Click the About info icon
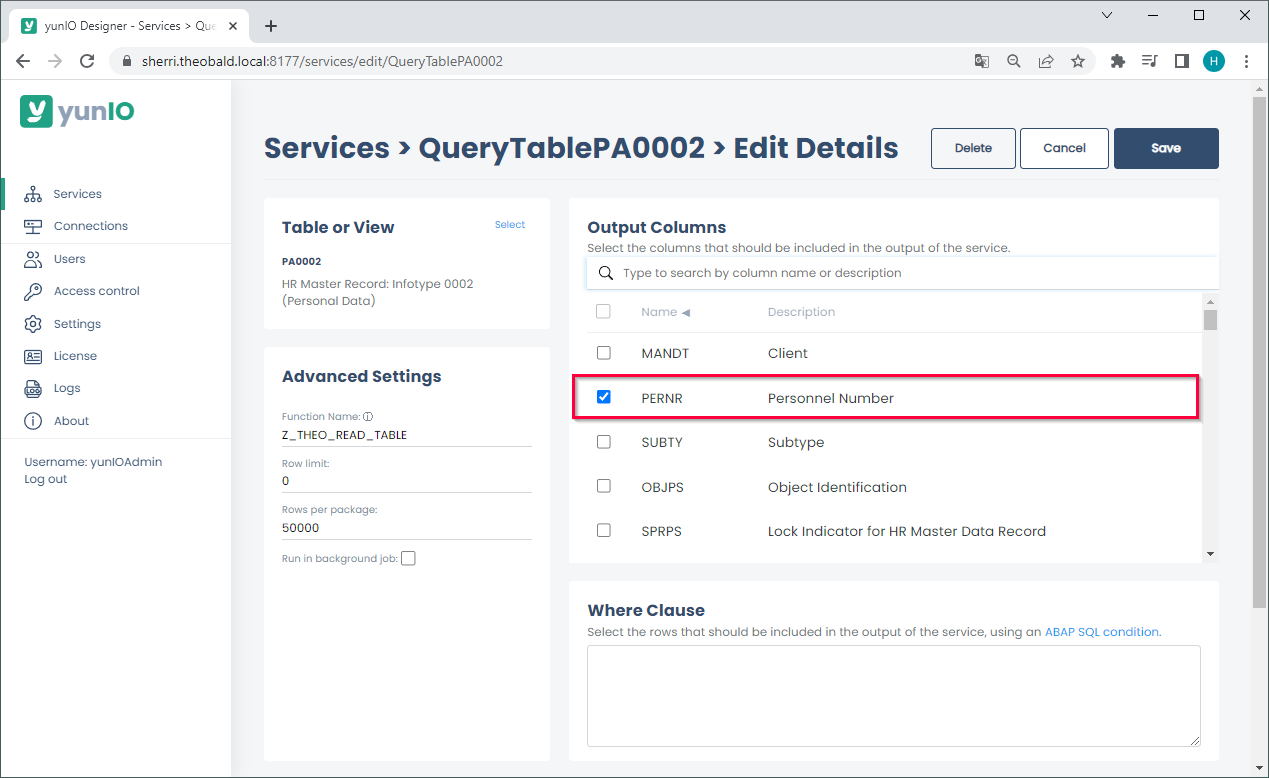 pos(33,421)
